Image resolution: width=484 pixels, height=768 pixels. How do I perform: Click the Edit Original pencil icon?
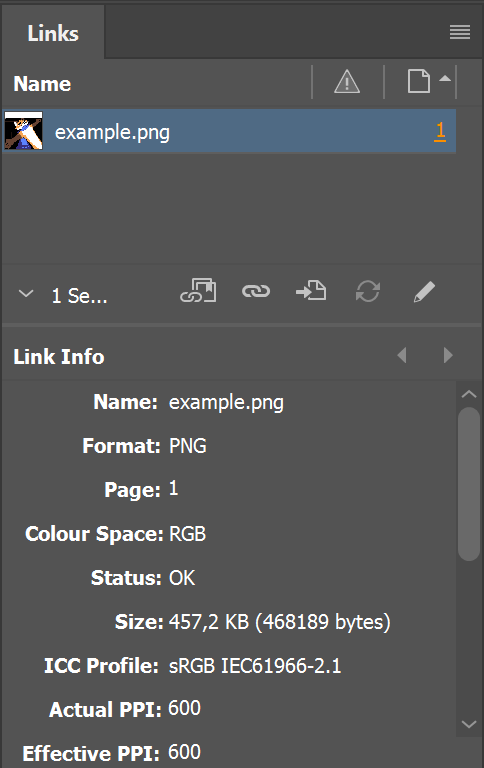tap(424, 291)
